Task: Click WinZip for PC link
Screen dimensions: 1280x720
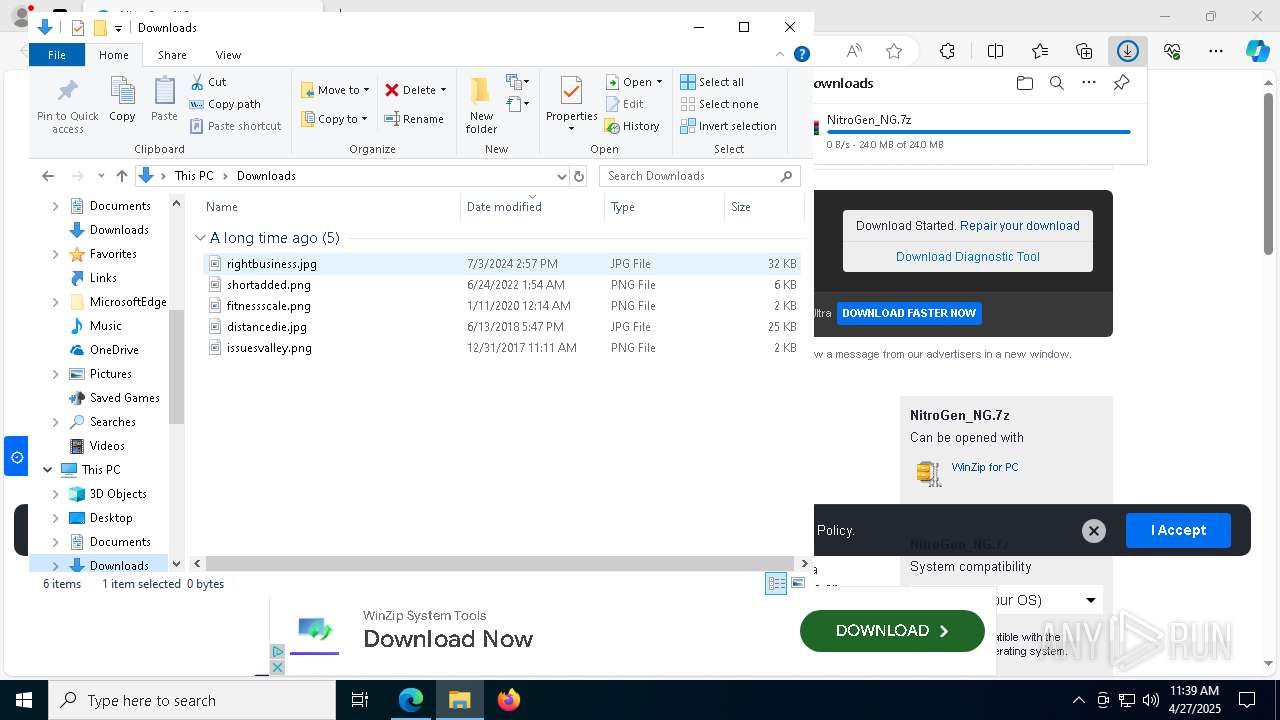Action: click(985, 467)
